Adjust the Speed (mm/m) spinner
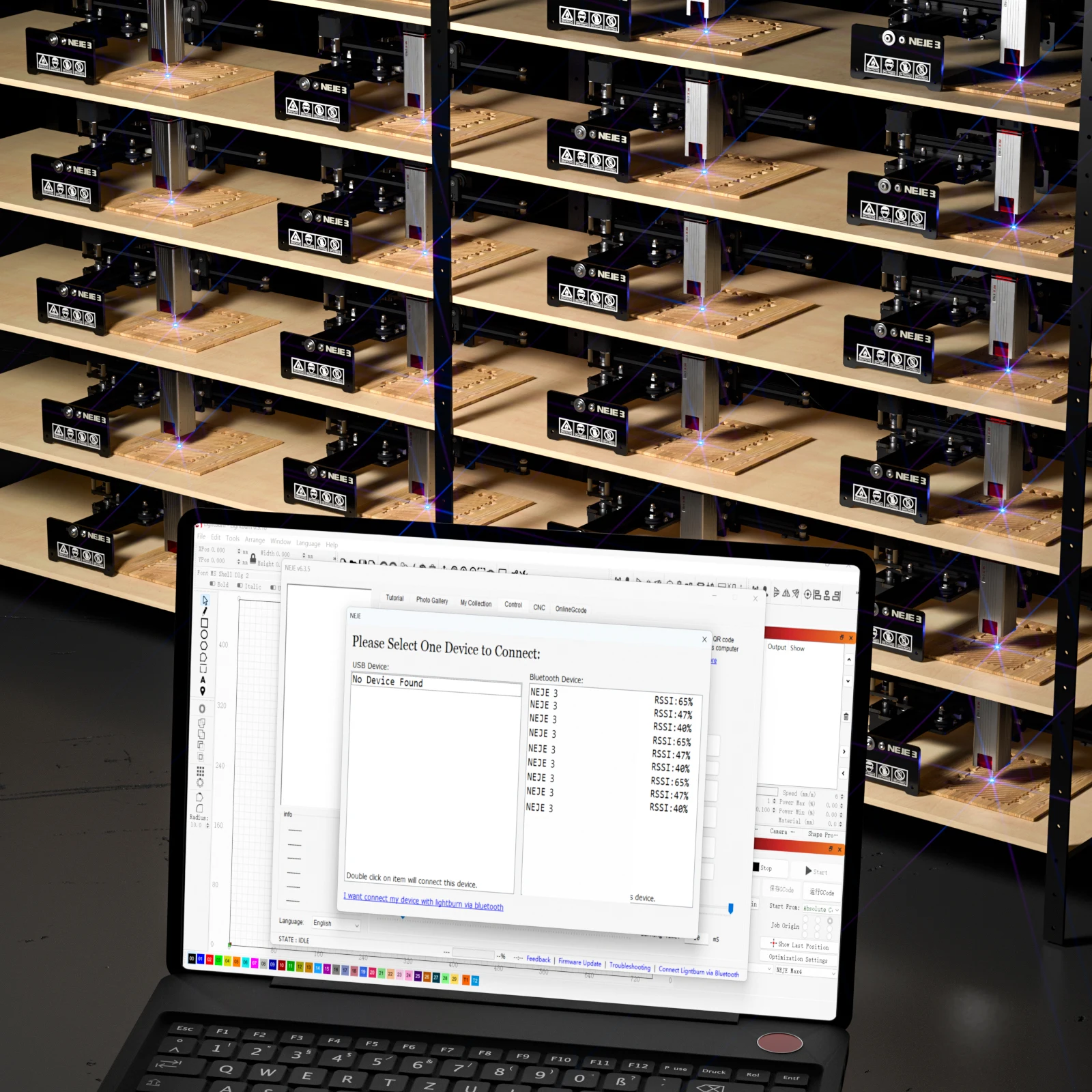1092x1092 pixels. (x=842, y=796)
